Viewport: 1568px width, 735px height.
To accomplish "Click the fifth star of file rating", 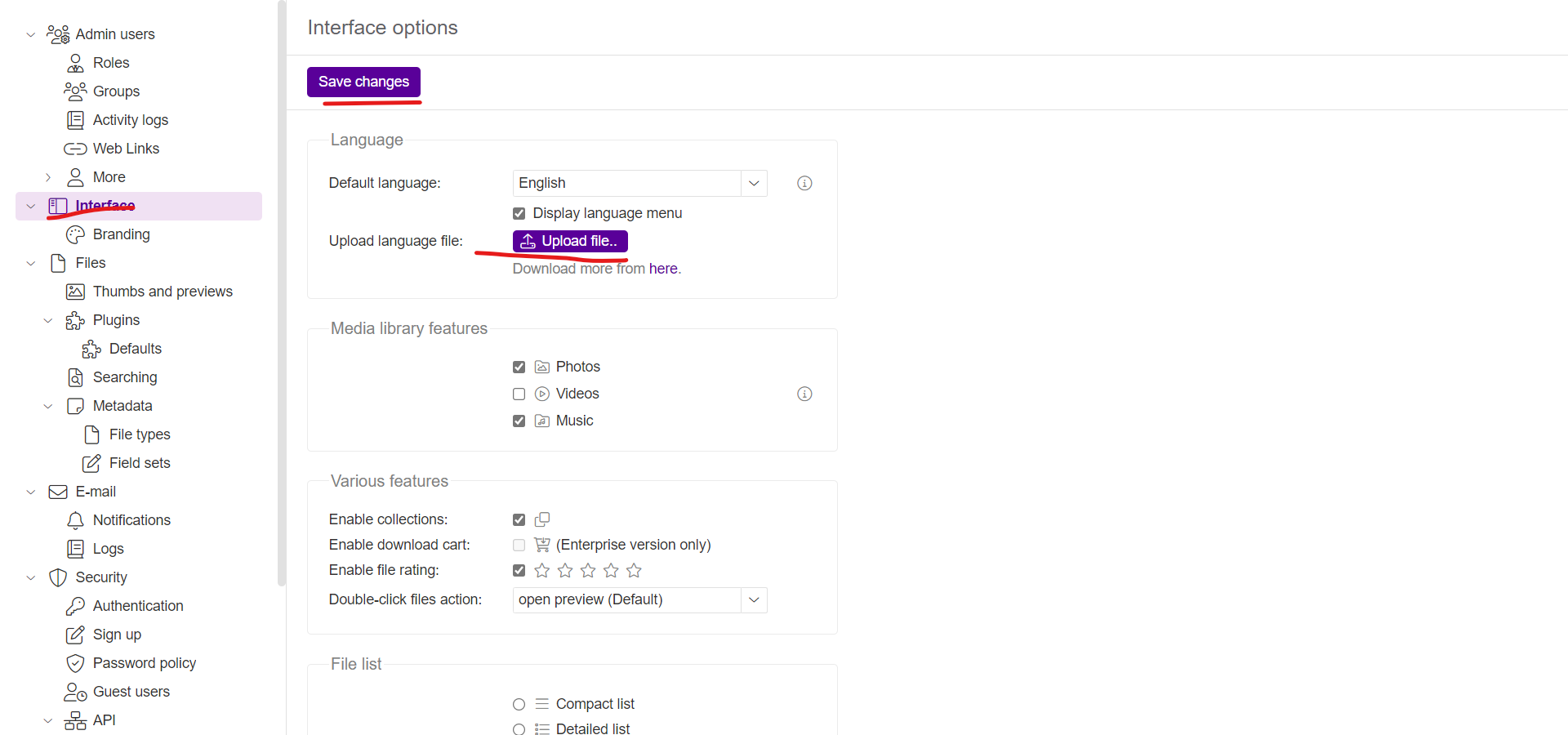I will (x=634, y=570).
